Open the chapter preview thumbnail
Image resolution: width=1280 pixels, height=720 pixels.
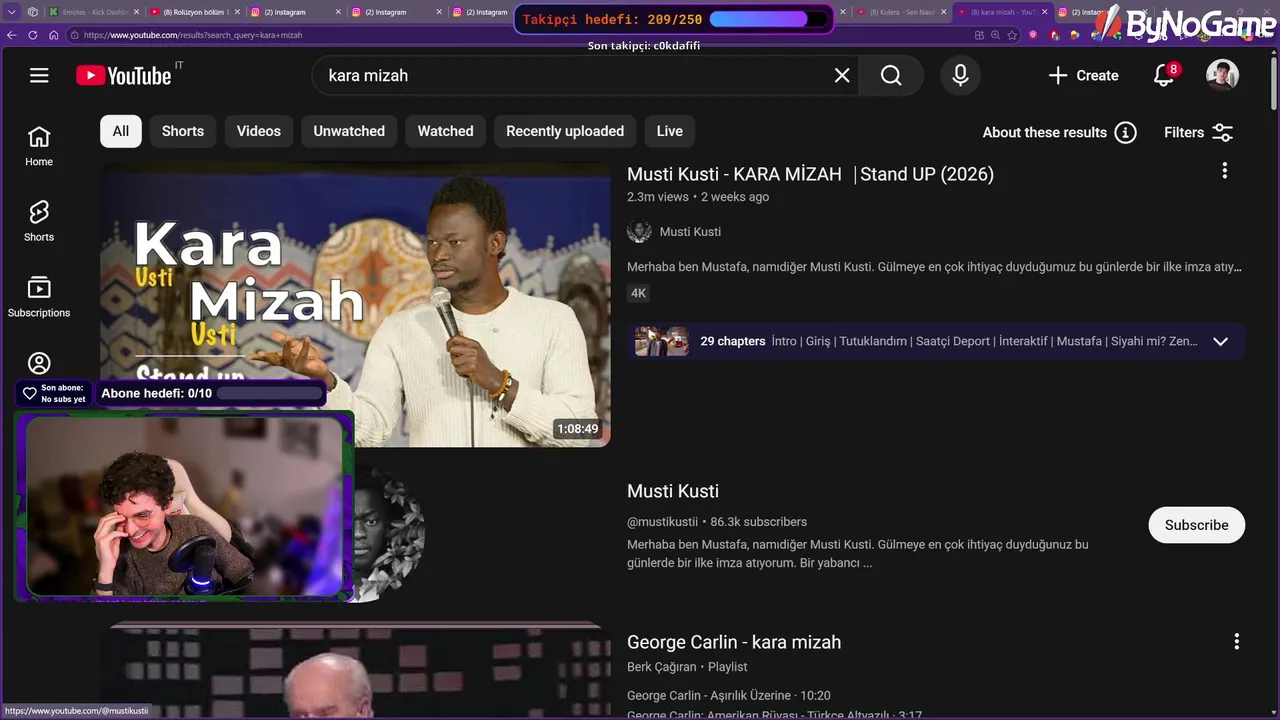coord(662,341)
